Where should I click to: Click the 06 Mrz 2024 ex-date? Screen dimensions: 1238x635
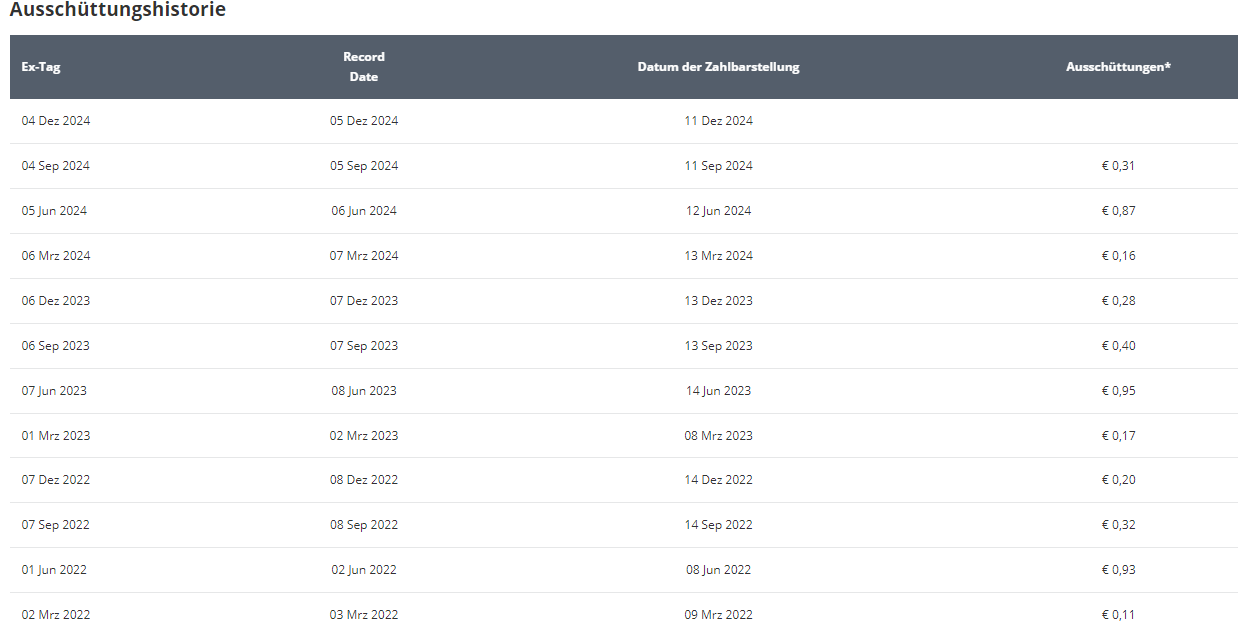[56, 256]
